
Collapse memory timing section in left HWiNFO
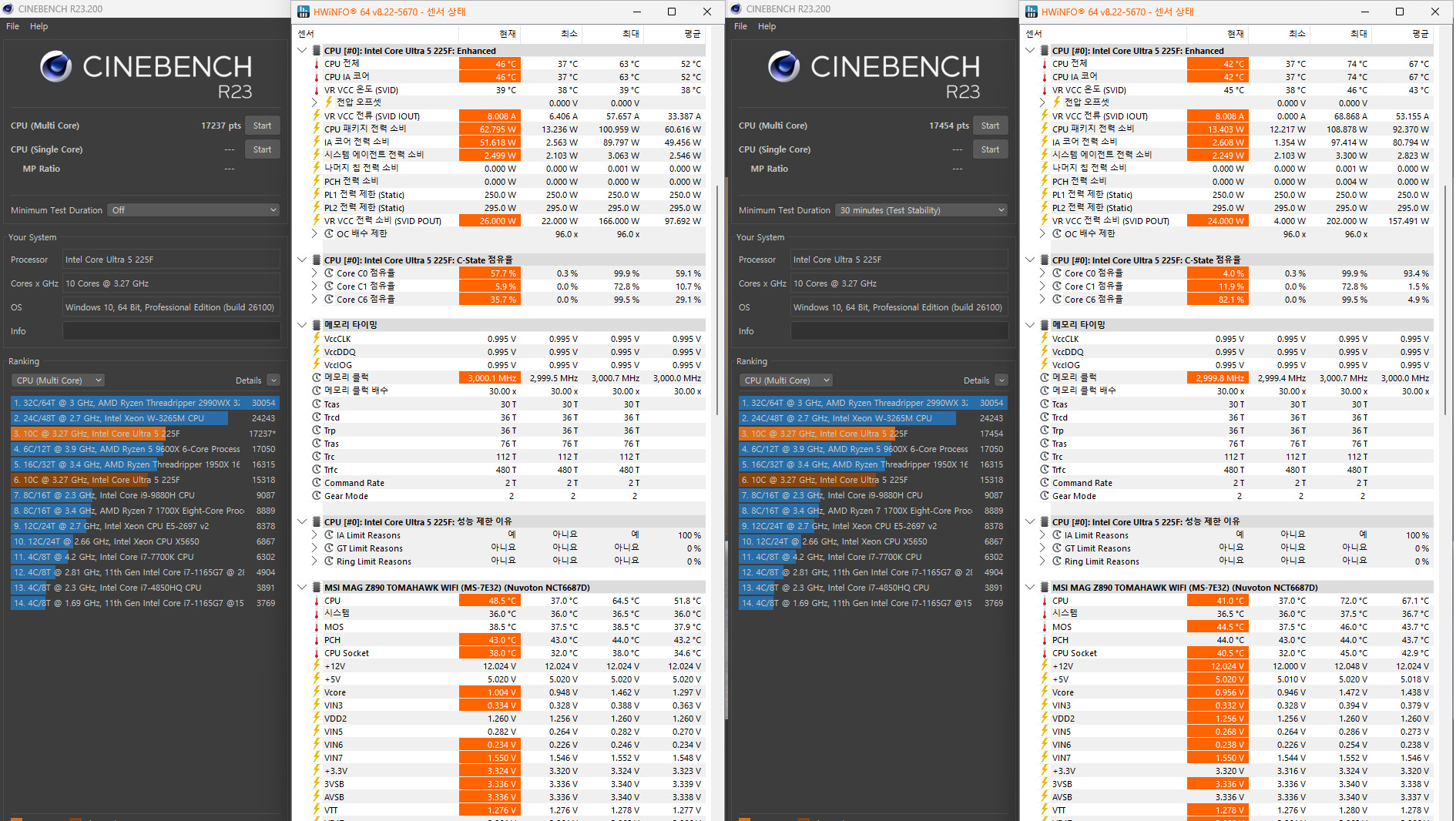pos(302,325)
